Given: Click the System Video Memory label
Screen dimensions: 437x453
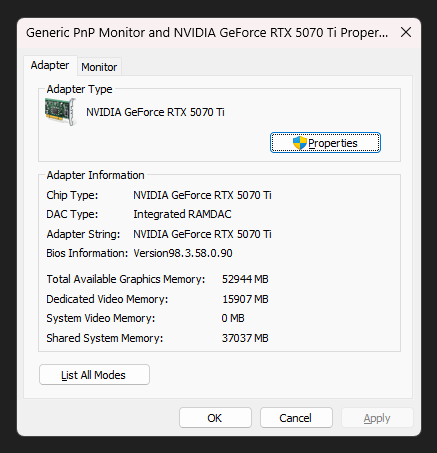Looking at the screenshot, I should pyautogui.click(x=101, y=318).
